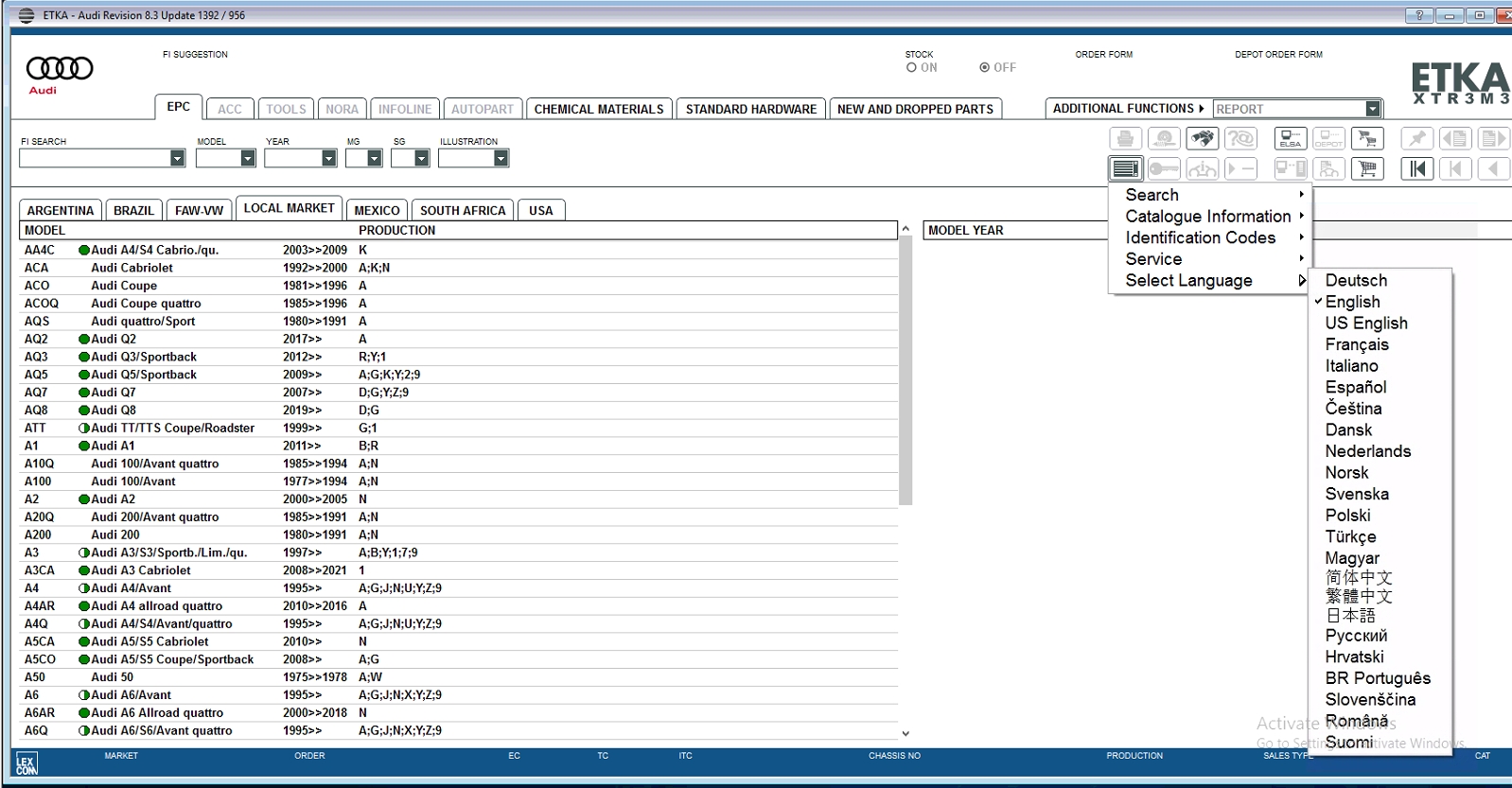This screenshot has width=1512, height=788.
Task: Click the DEPOT ORDER FORM label
Action: tap(1278, 55)
